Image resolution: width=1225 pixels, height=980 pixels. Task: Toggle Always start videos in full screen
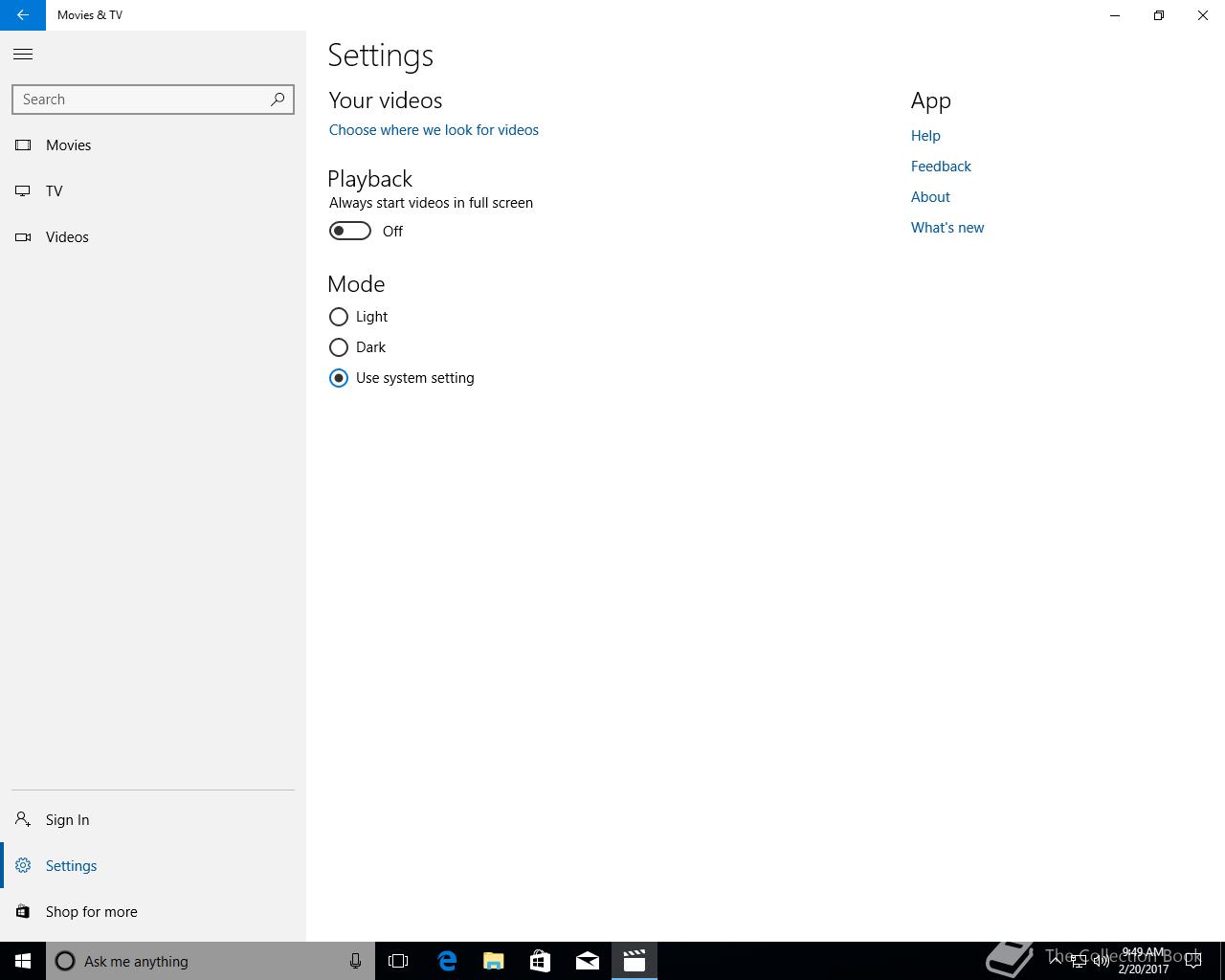click(x=350, y=232)
